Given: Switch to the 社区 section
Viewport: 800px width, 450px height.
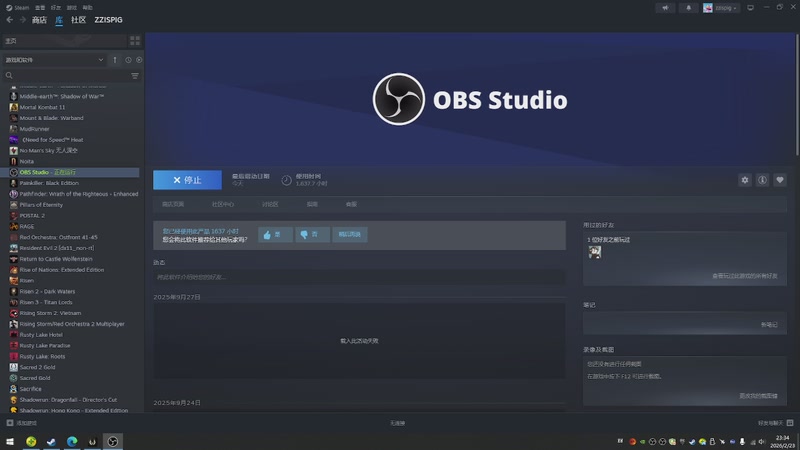Looking at the screenshot, I should pos(78,20).
